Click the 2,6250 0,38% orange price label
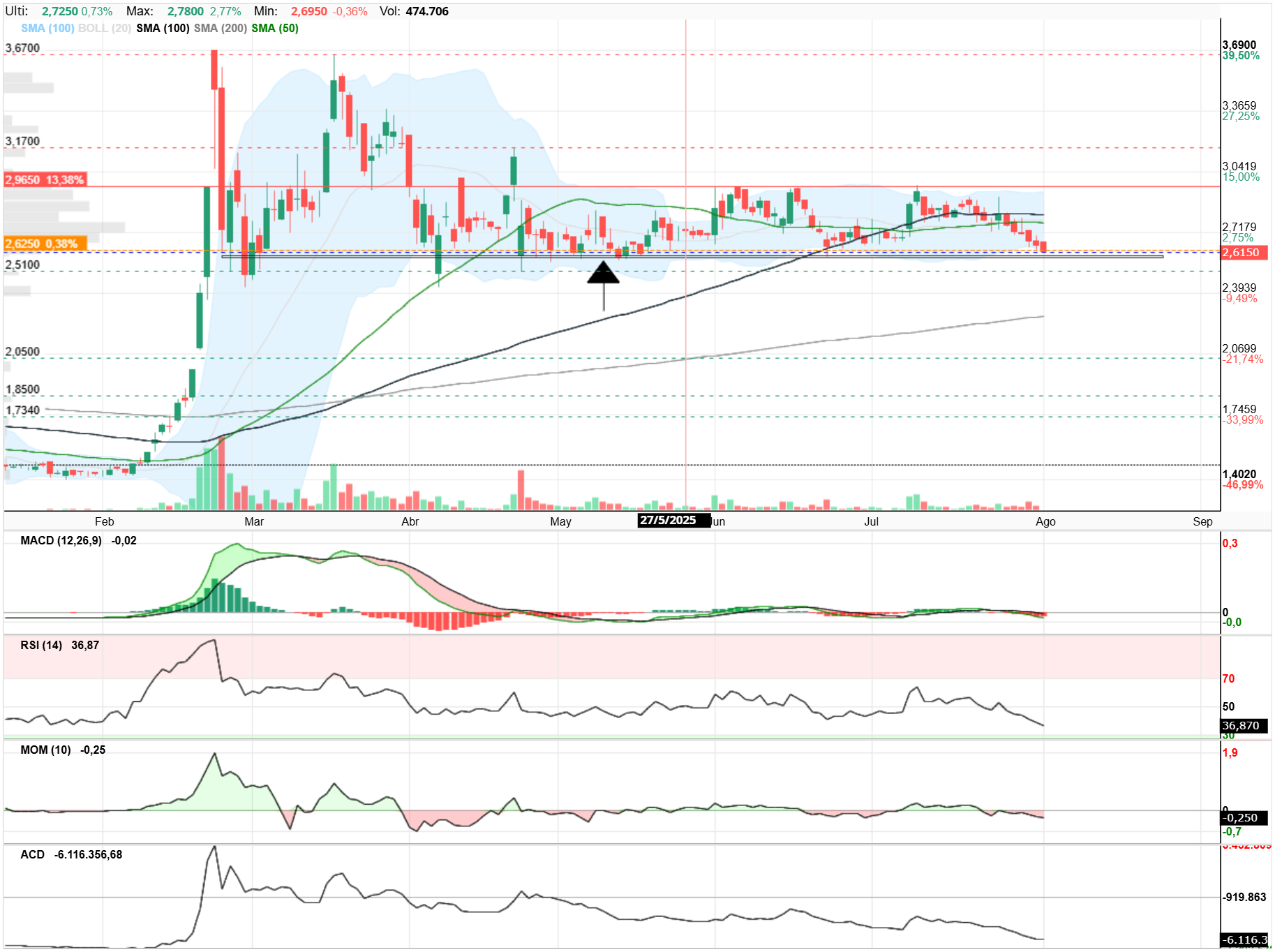1275x952 pixels. pos(45,244)
